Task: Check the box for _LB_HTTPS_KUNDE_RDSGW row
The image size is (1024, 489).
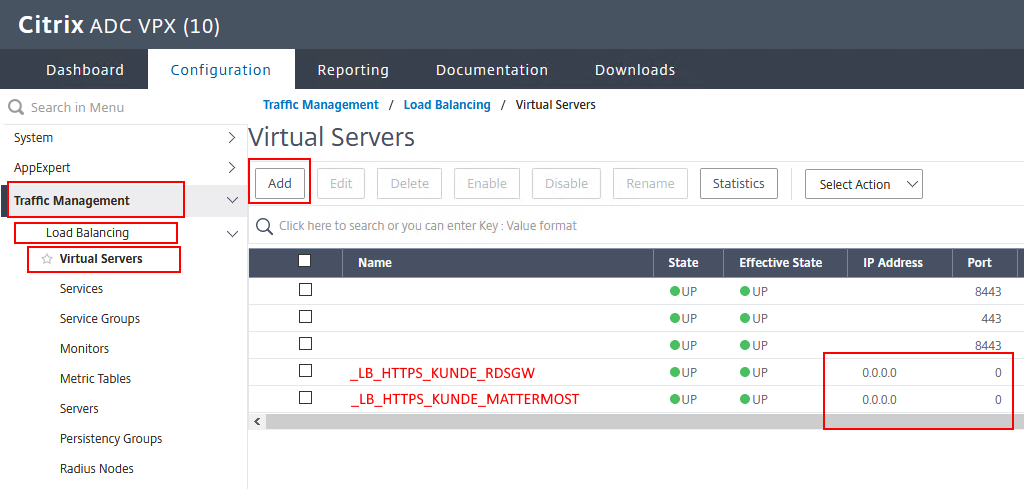Action: 305,371
